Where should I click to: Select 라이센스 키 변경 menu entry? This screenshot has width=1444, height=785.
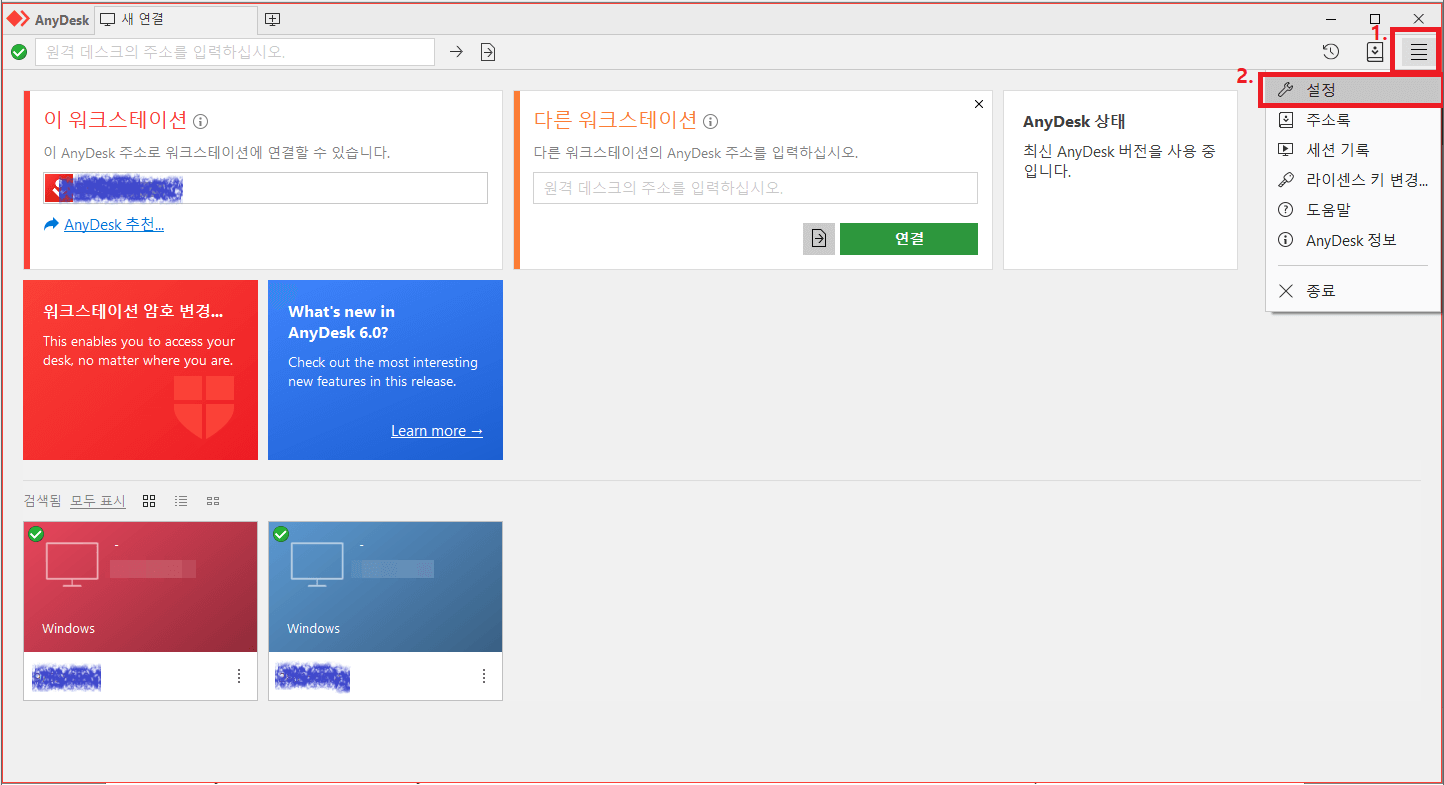(x=1353, y=180)
